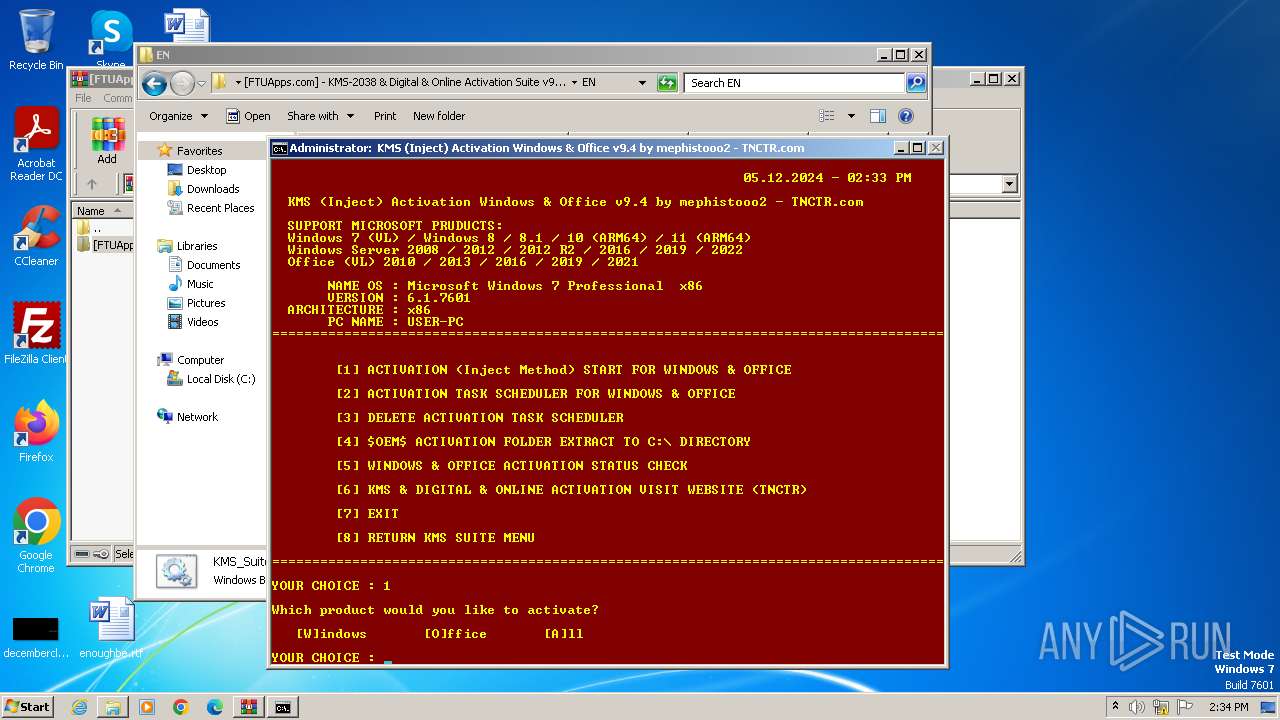Click WinRAR up one level arrow
The height and width of the screenshot is (720, 1280).
[x=92, y=184]
